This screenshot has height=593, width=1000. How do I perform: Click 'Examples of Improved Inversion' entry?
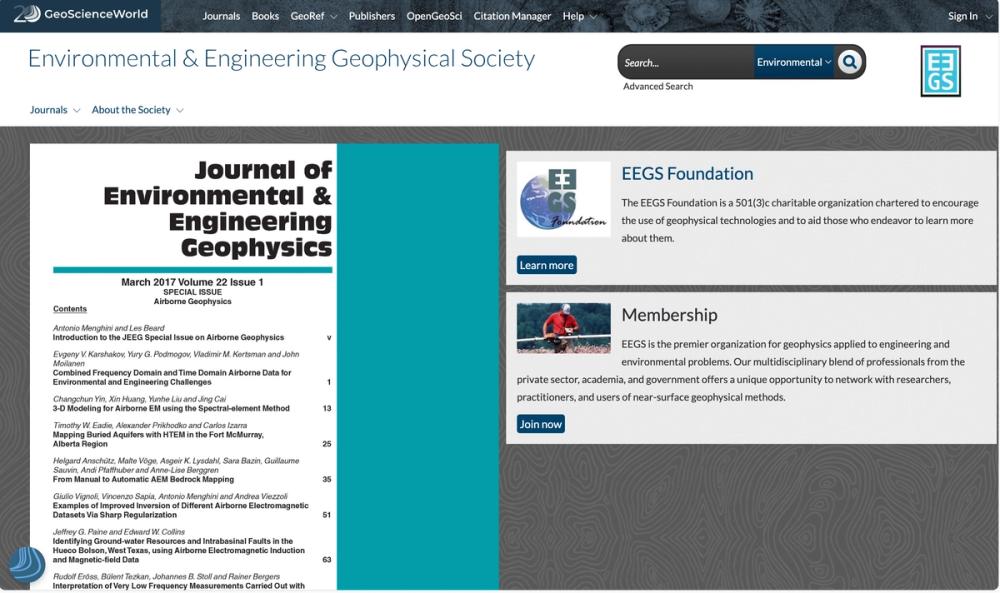point(180,509)
